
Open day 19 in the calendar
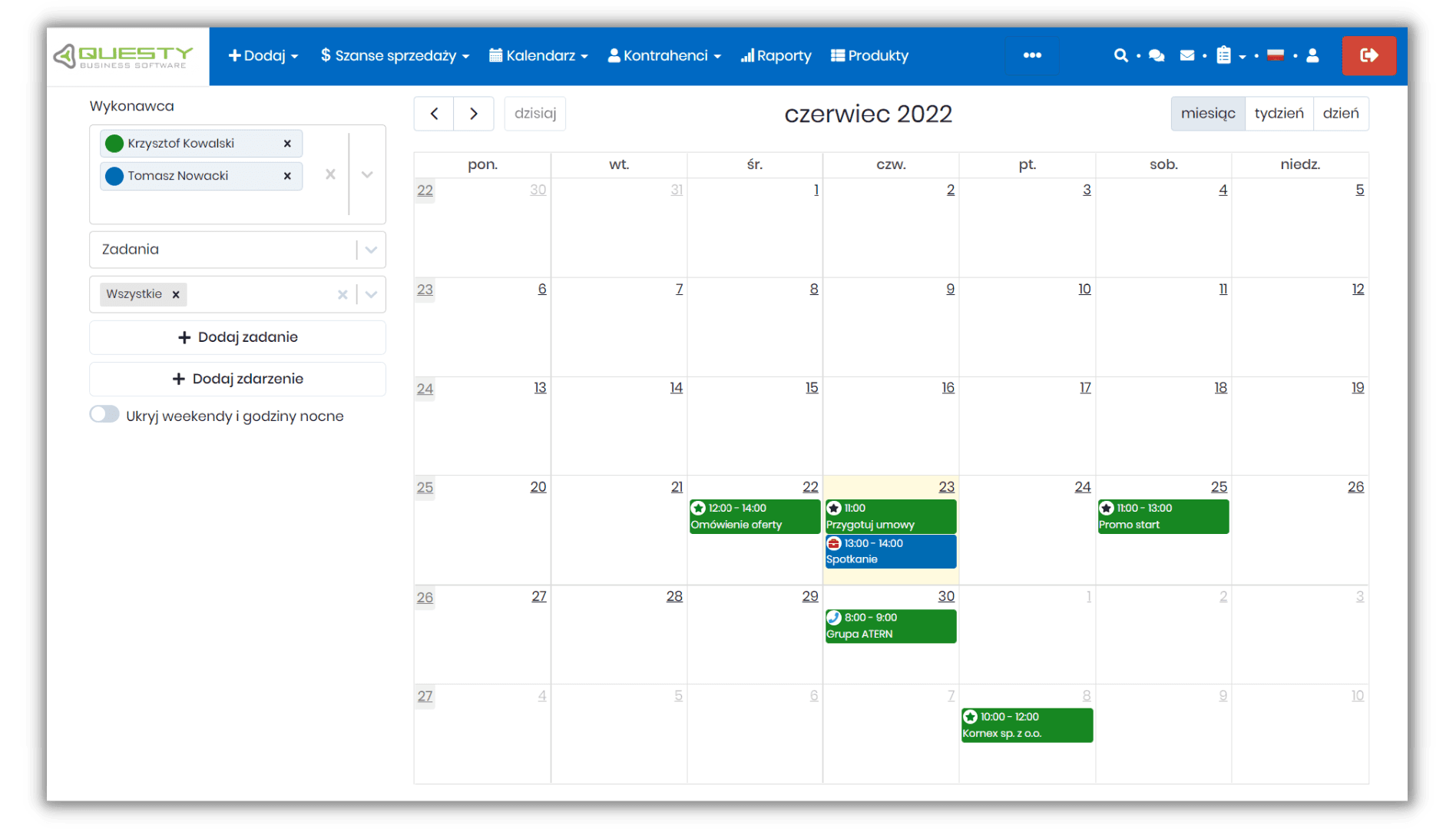(x=1358, y=388)
